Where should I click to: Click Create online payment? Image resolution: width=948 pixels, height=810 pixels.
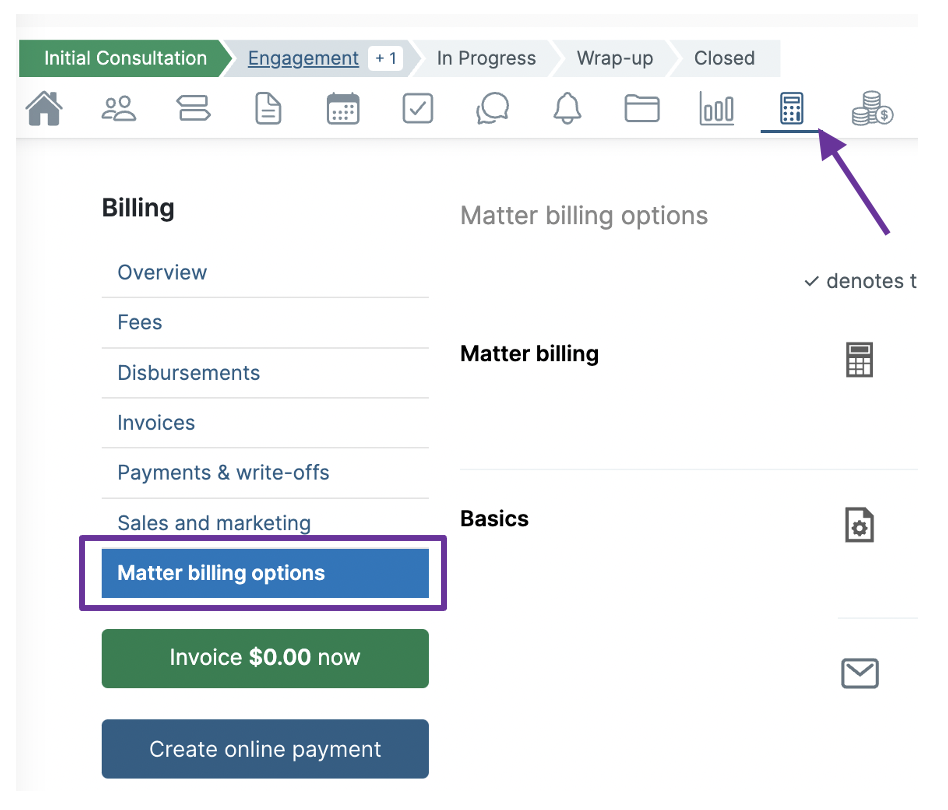point(264,748)
